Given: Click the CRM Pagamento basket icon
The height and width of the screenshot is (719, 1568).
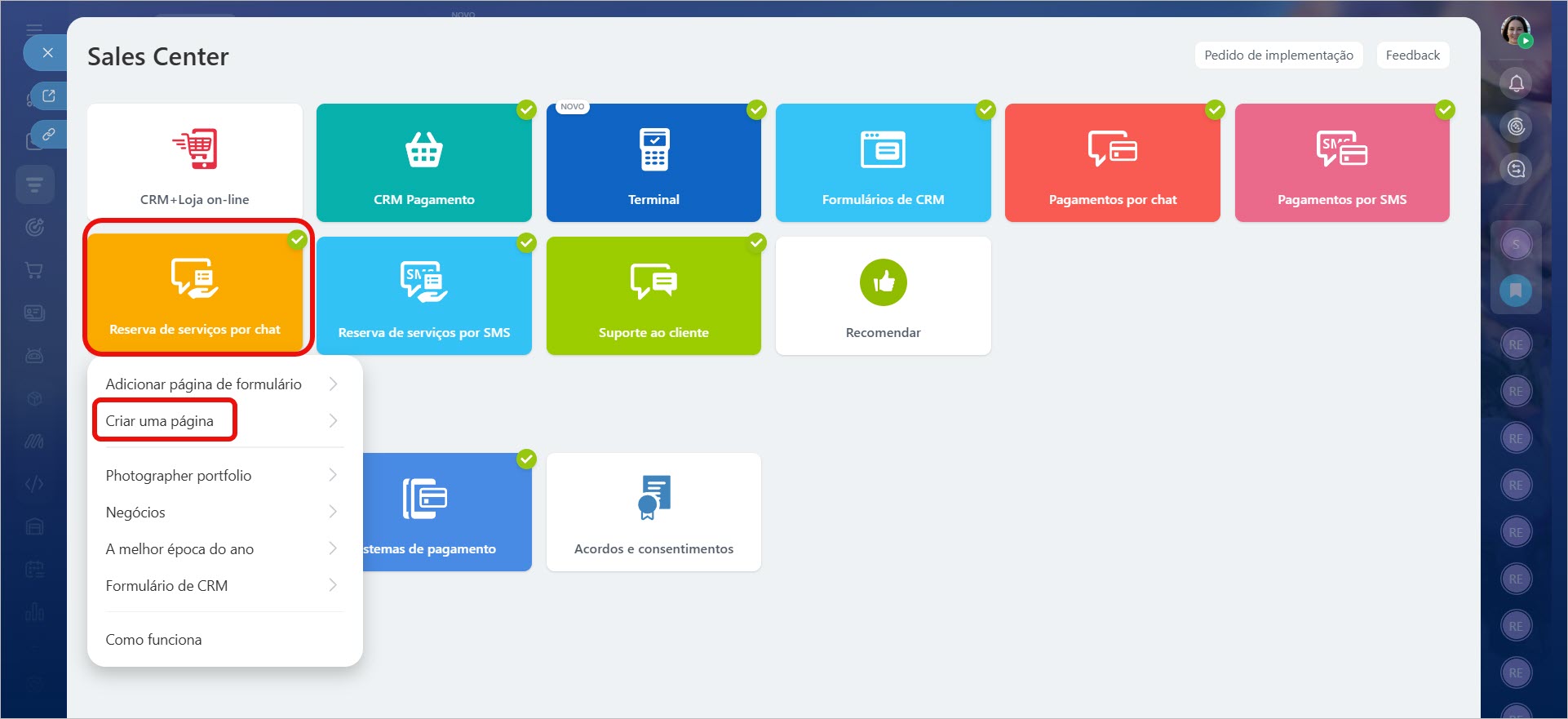Looking at the screenshot, I should pyautogui.click(x=423, y=149).
